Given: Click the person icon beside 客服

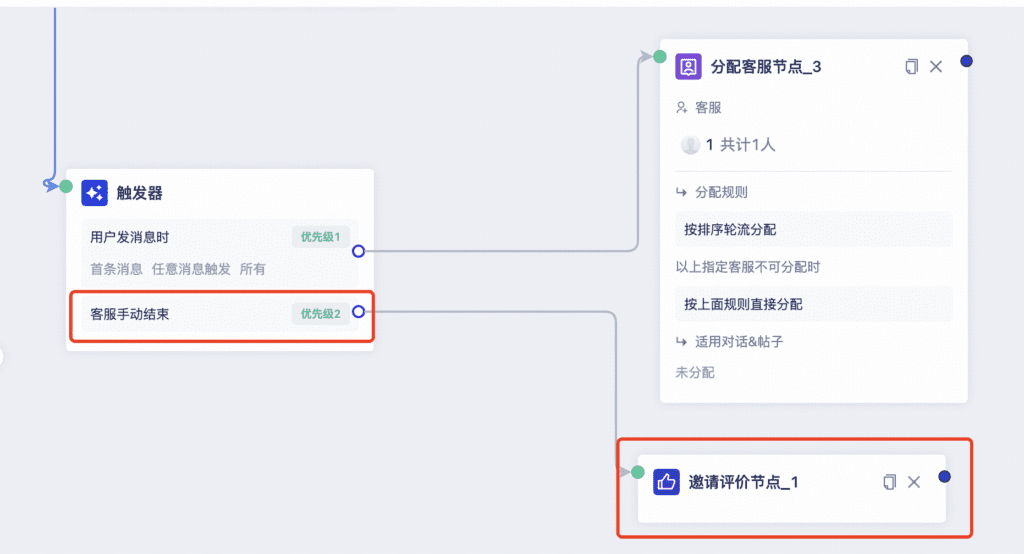Looking at the screenshot, I should (681, 107).
